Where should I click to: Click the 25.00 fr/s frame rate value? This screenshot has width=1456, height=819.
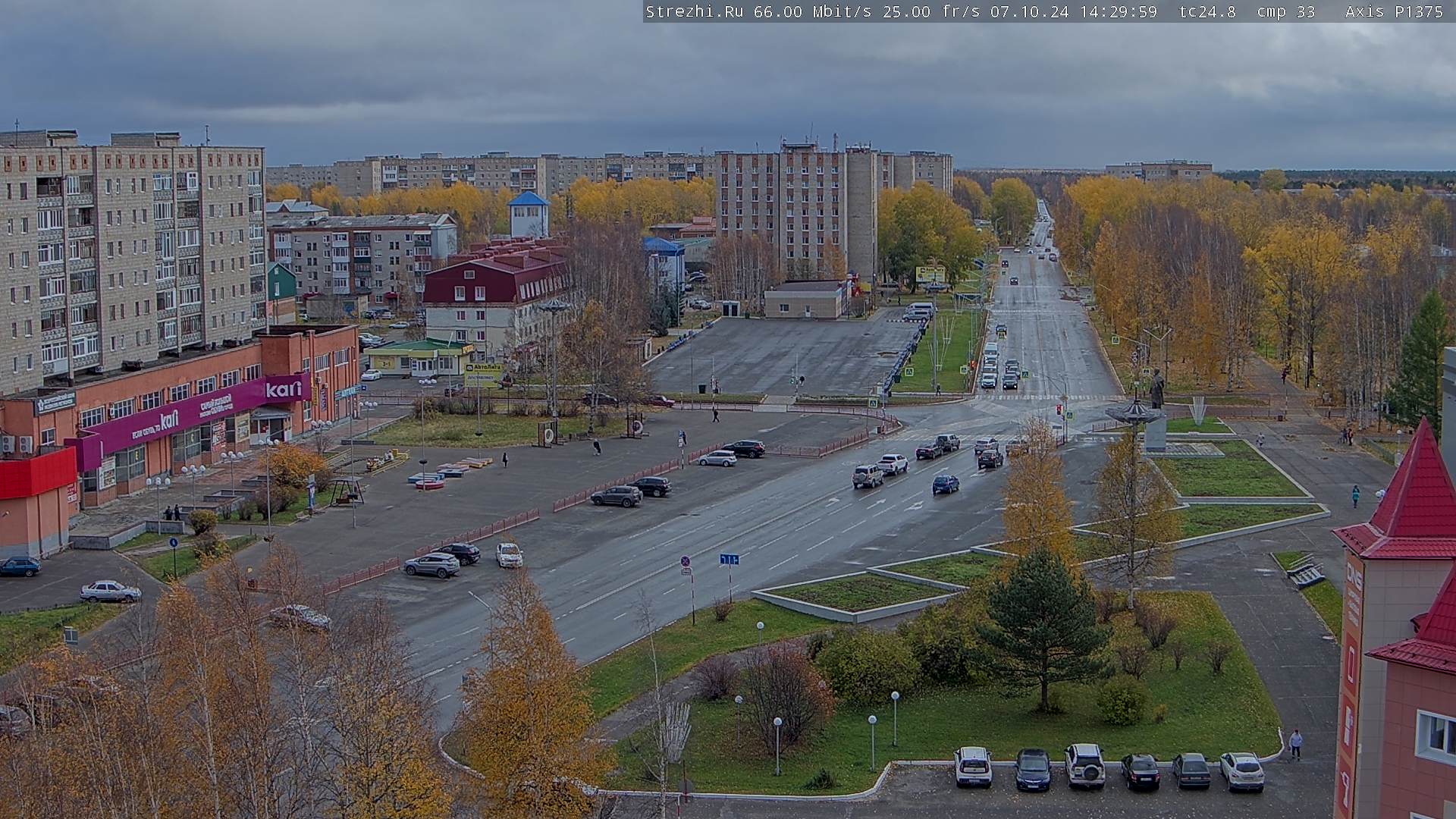pyautogui.click(x=931, y=11)
